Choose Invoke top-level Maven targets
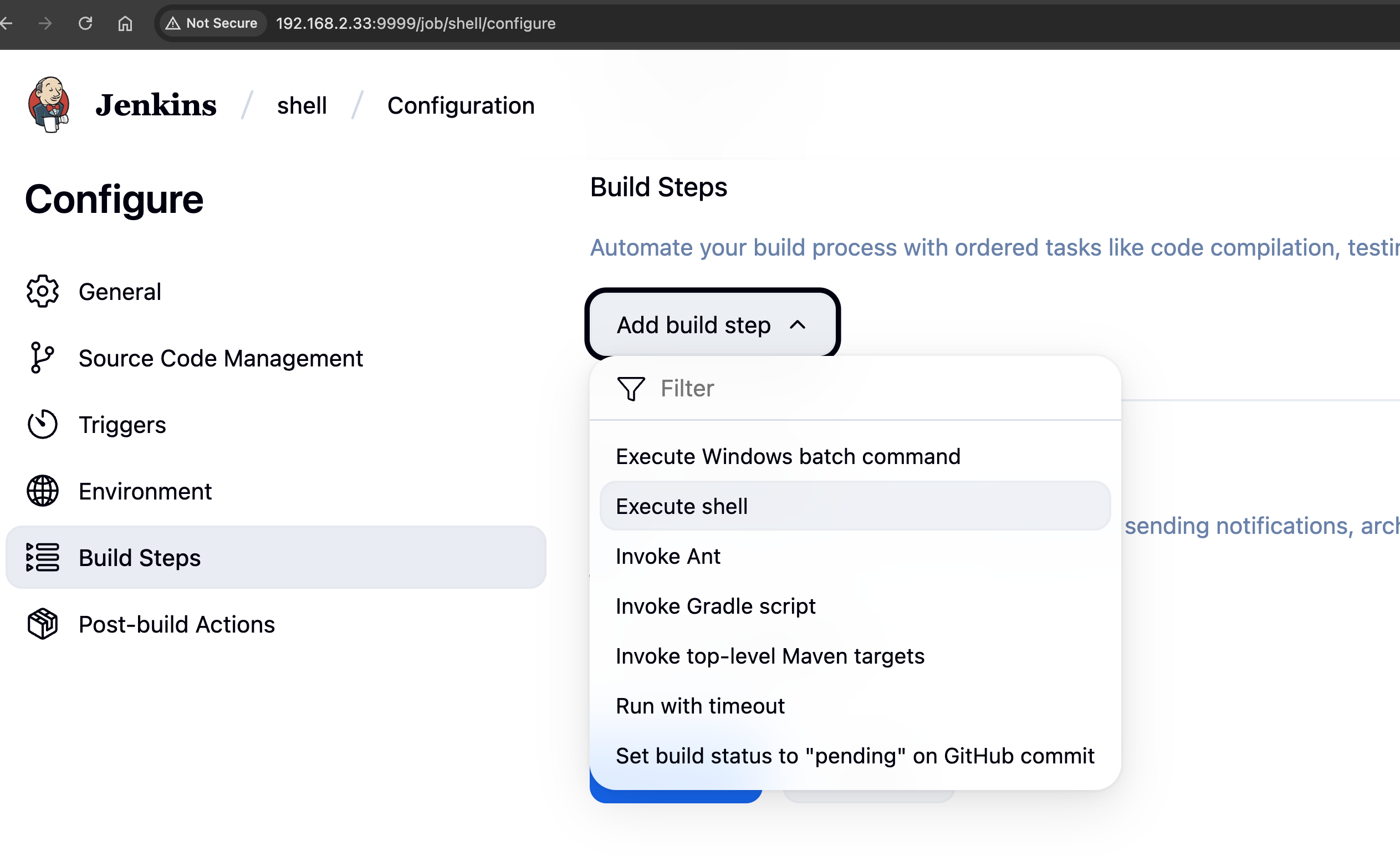Screen dimensions: 1400x856 (x=770, y=656)
